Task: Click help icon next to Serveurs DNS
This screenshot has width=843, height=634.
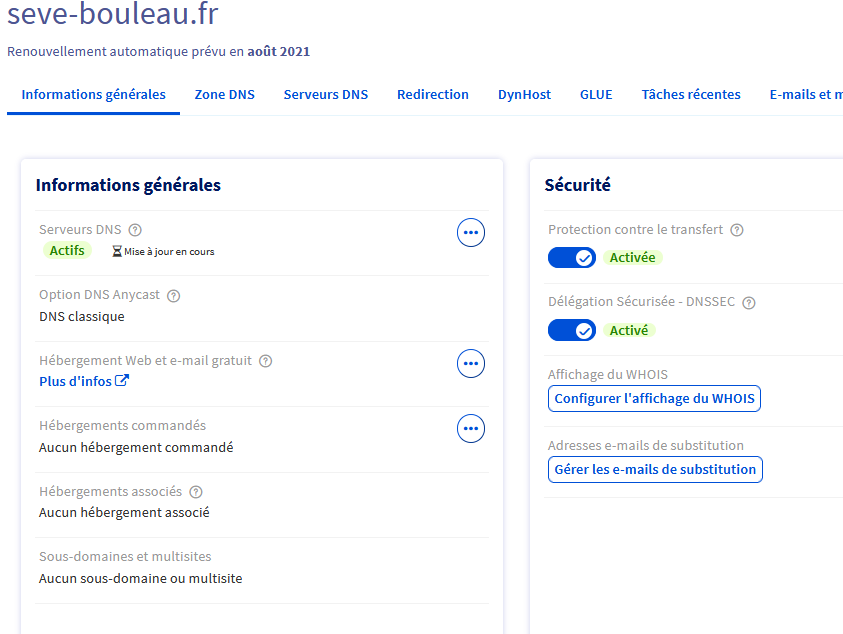Action: 135,230
